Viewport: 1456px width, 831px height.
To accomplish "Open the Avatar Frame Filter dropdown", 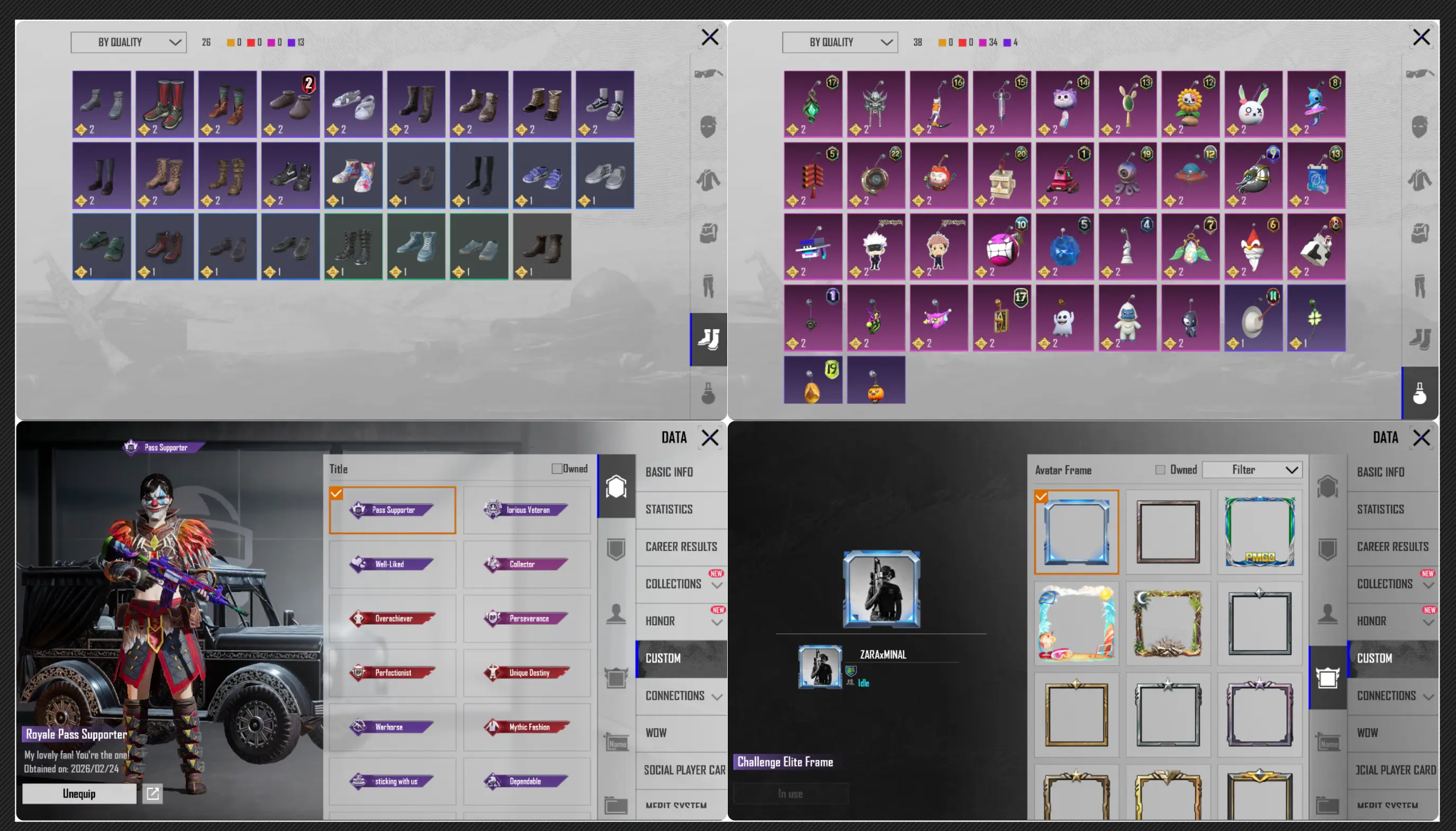I will click(1252, 470).
